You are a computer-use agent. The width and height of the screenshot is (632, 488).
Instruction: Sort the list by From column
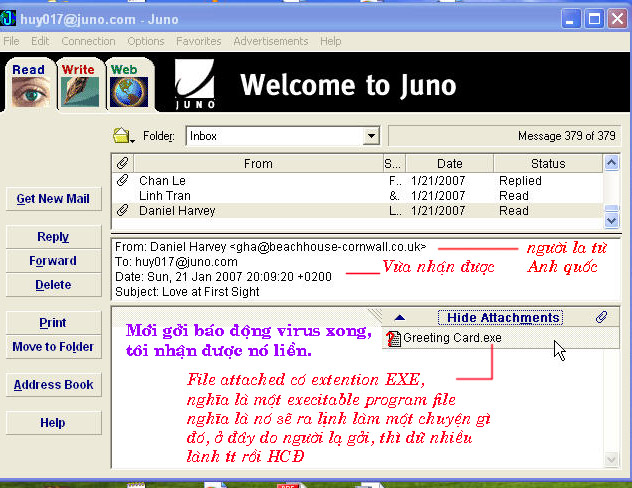click(258, 164)
